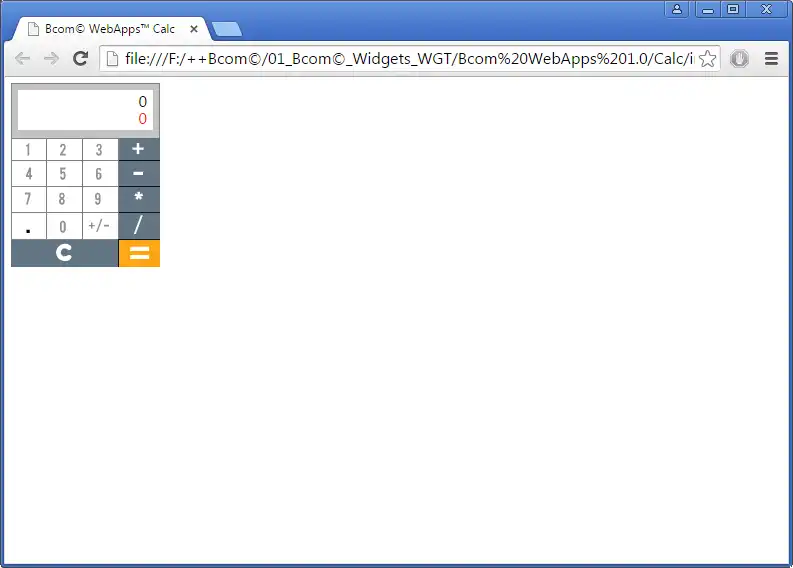Select the Bcom WebApps Calc tab
Viewport: 793px width, 568px height.
click(110, 29)
